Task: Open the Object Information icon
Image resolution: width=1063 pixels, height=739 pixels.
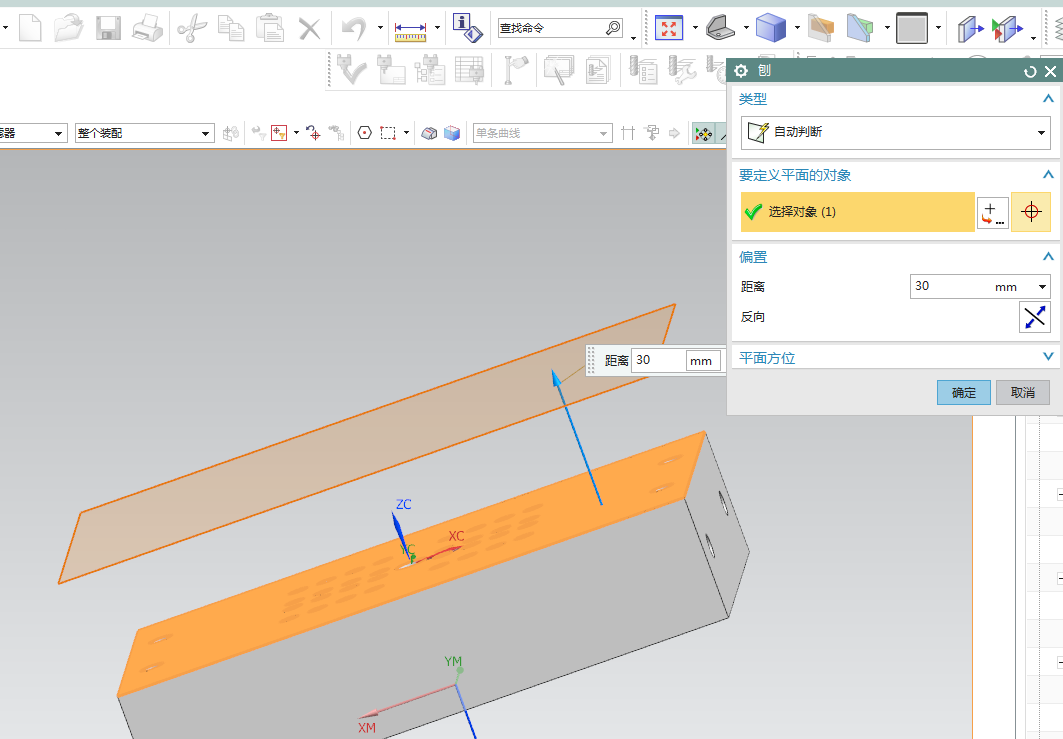Action: pyautogui.click(x=467, y=28)
